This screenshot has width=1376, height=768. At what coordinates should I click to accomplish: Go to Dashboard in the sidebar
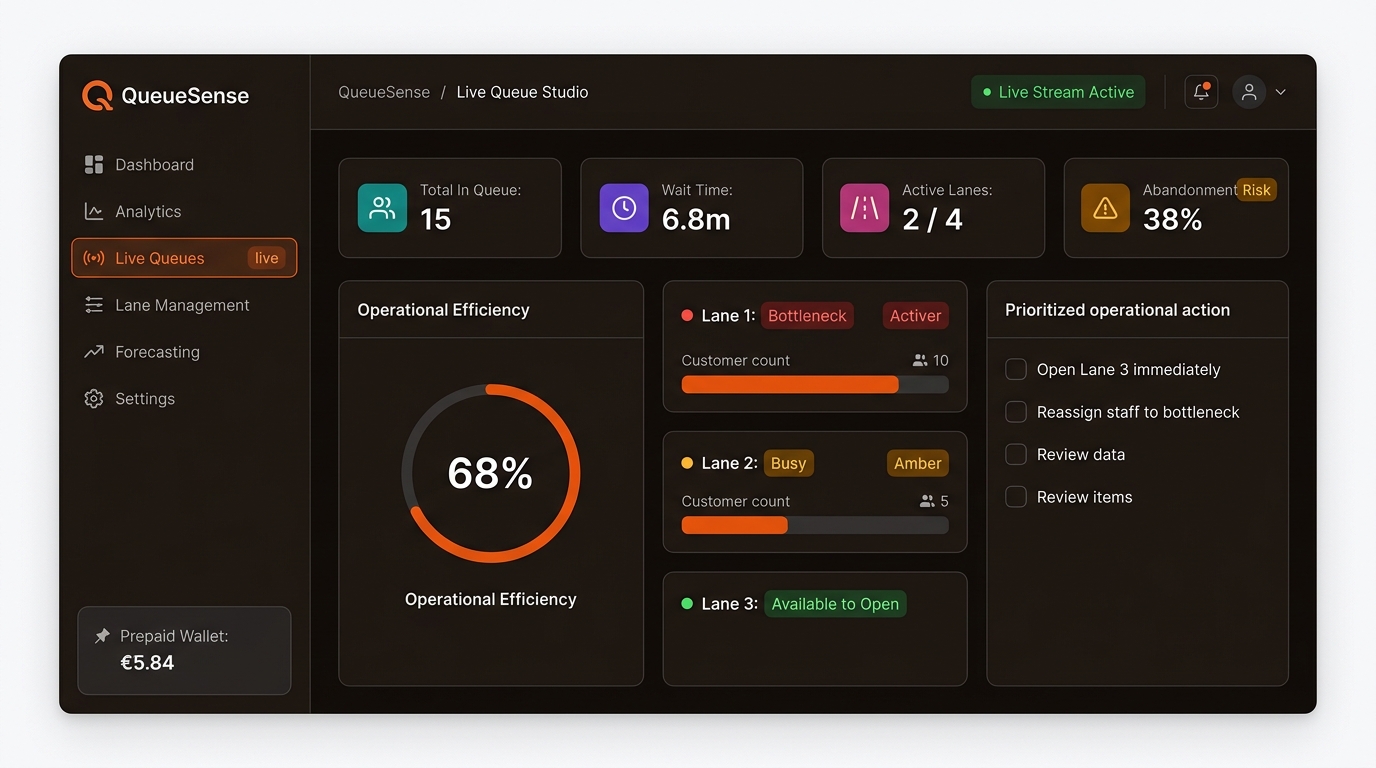(x=184, y=165)
